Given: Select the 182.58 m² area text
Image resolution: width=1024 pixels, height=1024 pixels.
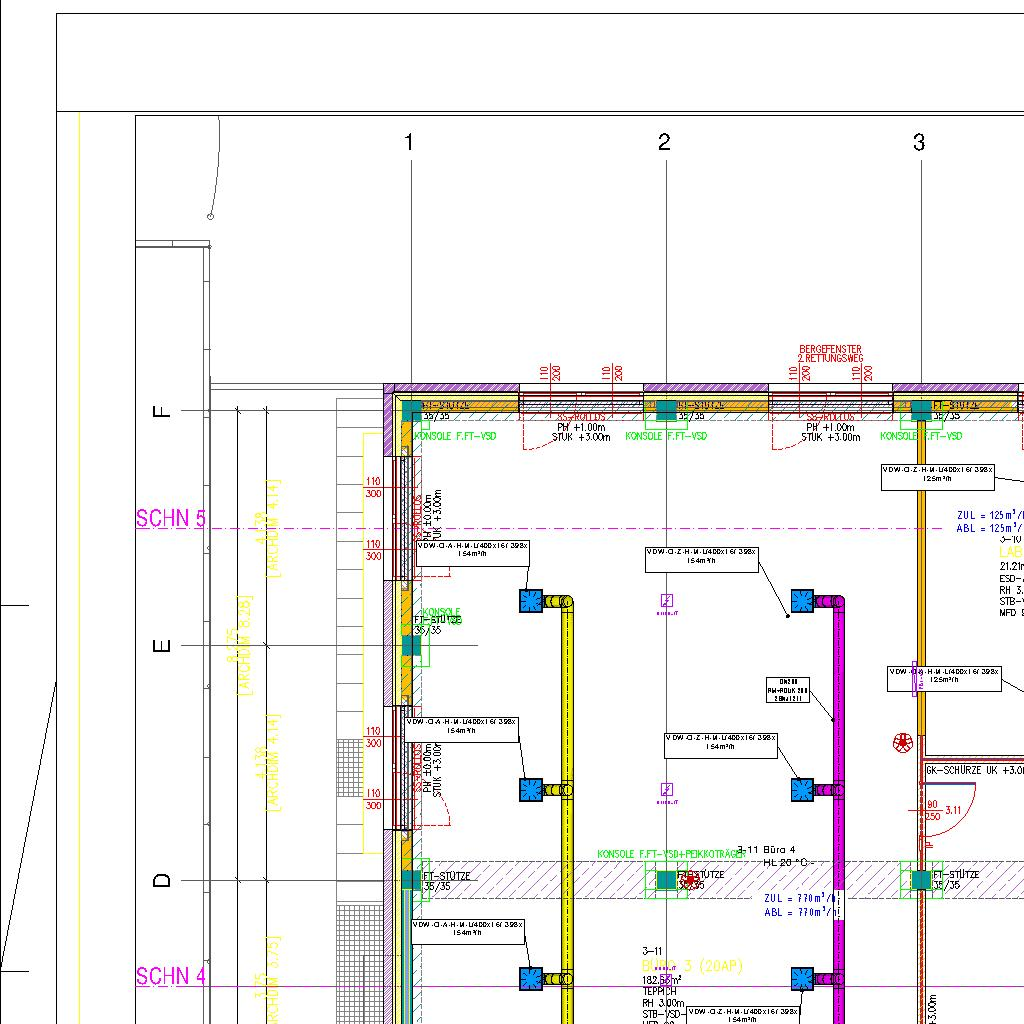Looking at the screenshot, I should [x=662, y=980].
